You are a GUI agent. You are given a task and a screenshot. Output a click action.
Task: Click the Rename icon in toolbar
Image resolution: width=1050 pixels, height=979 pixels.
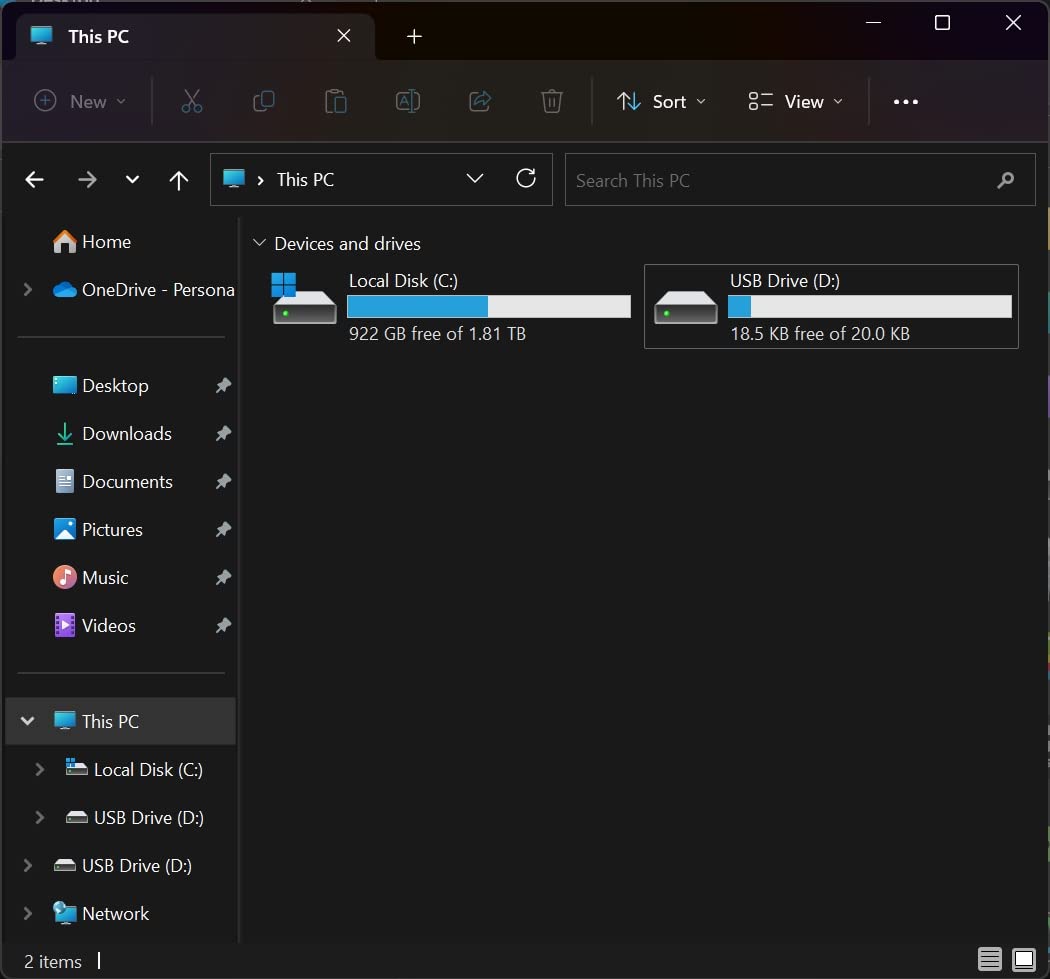point(408,102)
